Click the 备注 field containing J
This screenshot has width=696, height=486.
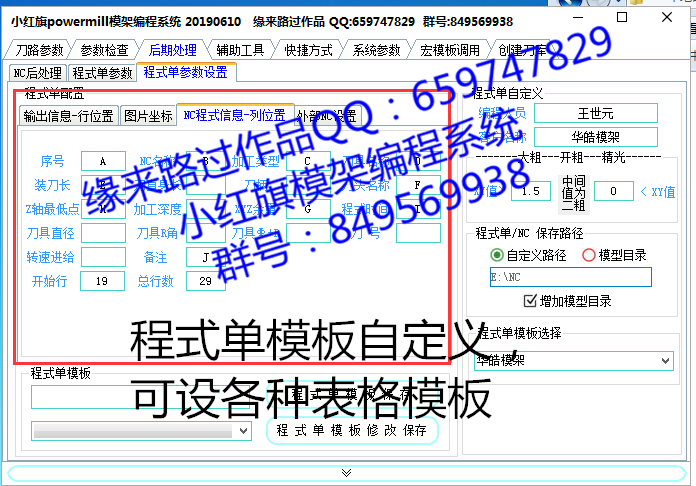pyautogui.click(x=206, y=257)
